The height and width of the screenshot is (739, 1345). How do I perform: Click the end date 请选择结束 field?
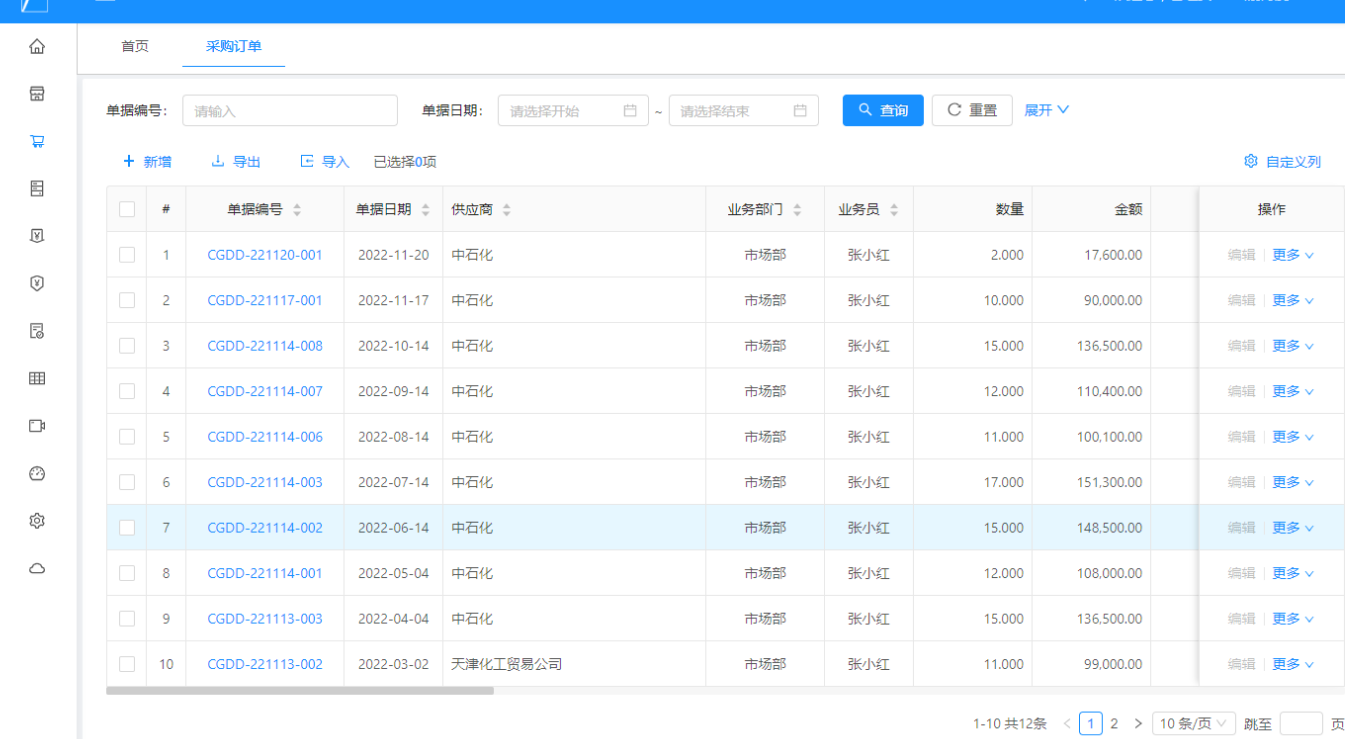[744, 111]
